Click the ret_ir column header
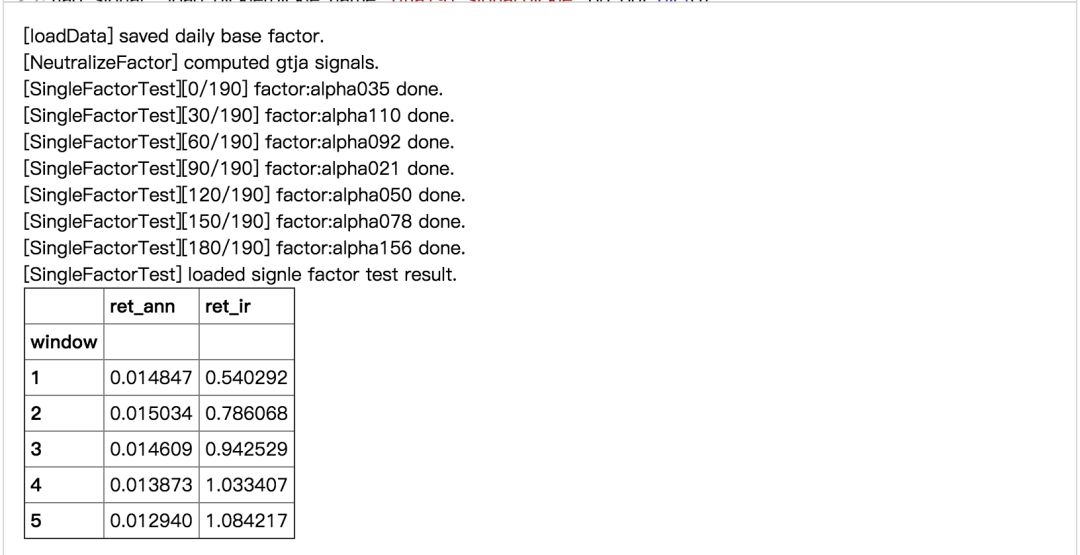Viewport: 1080px width, 555px height. tap(228, 307)
